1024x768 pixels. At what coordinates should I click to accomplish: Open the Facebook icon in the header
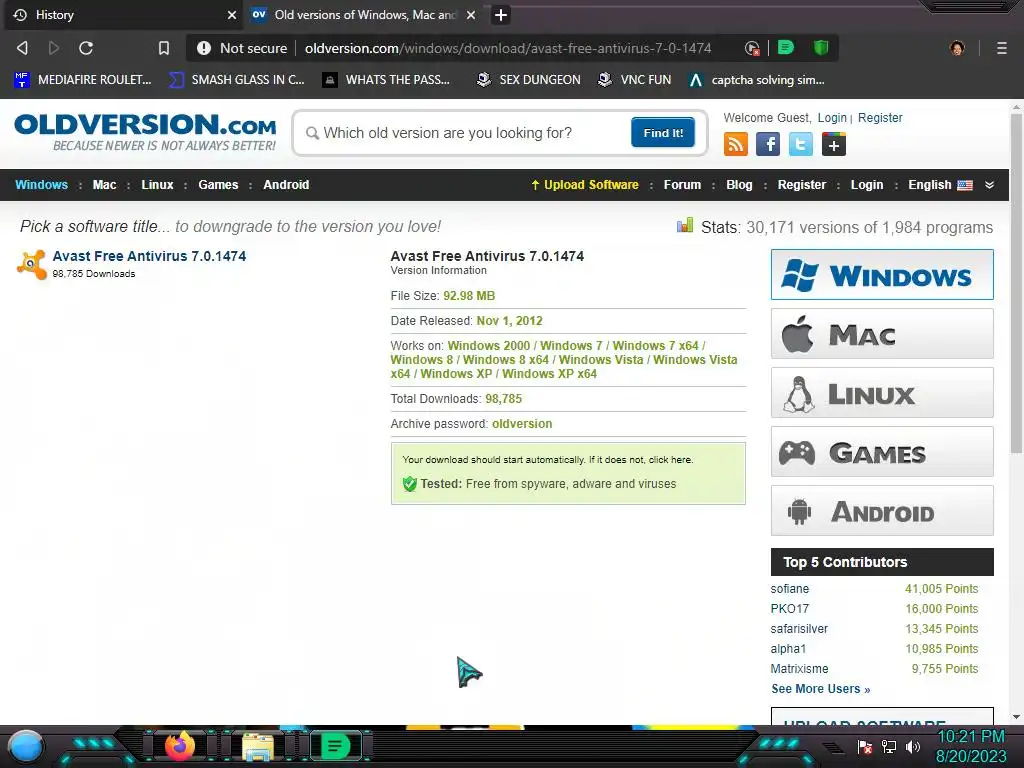click(x=768, y=144)
